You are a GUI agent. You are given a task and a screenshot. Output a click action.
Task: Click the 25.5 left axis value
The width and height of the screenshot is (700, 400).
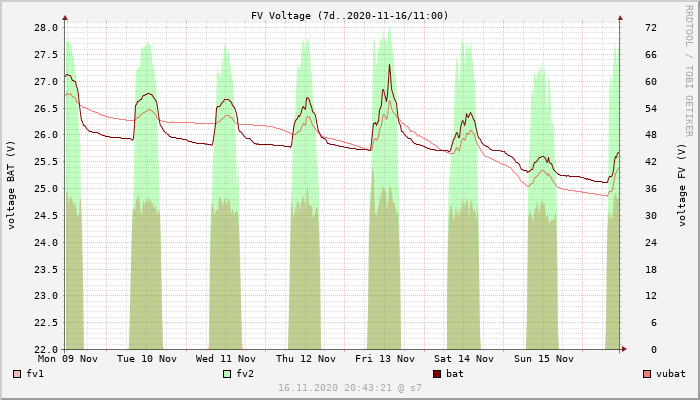tap(46, 162)
